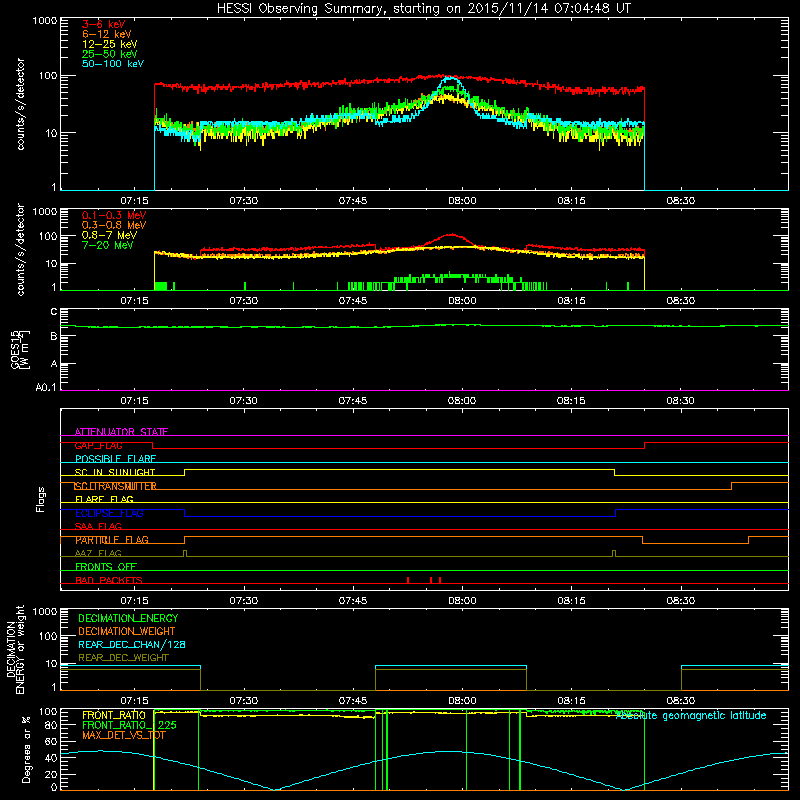
Task: Select the REAR_DEC_CHAN/128 legend label
Action: [x=132, y=644]
